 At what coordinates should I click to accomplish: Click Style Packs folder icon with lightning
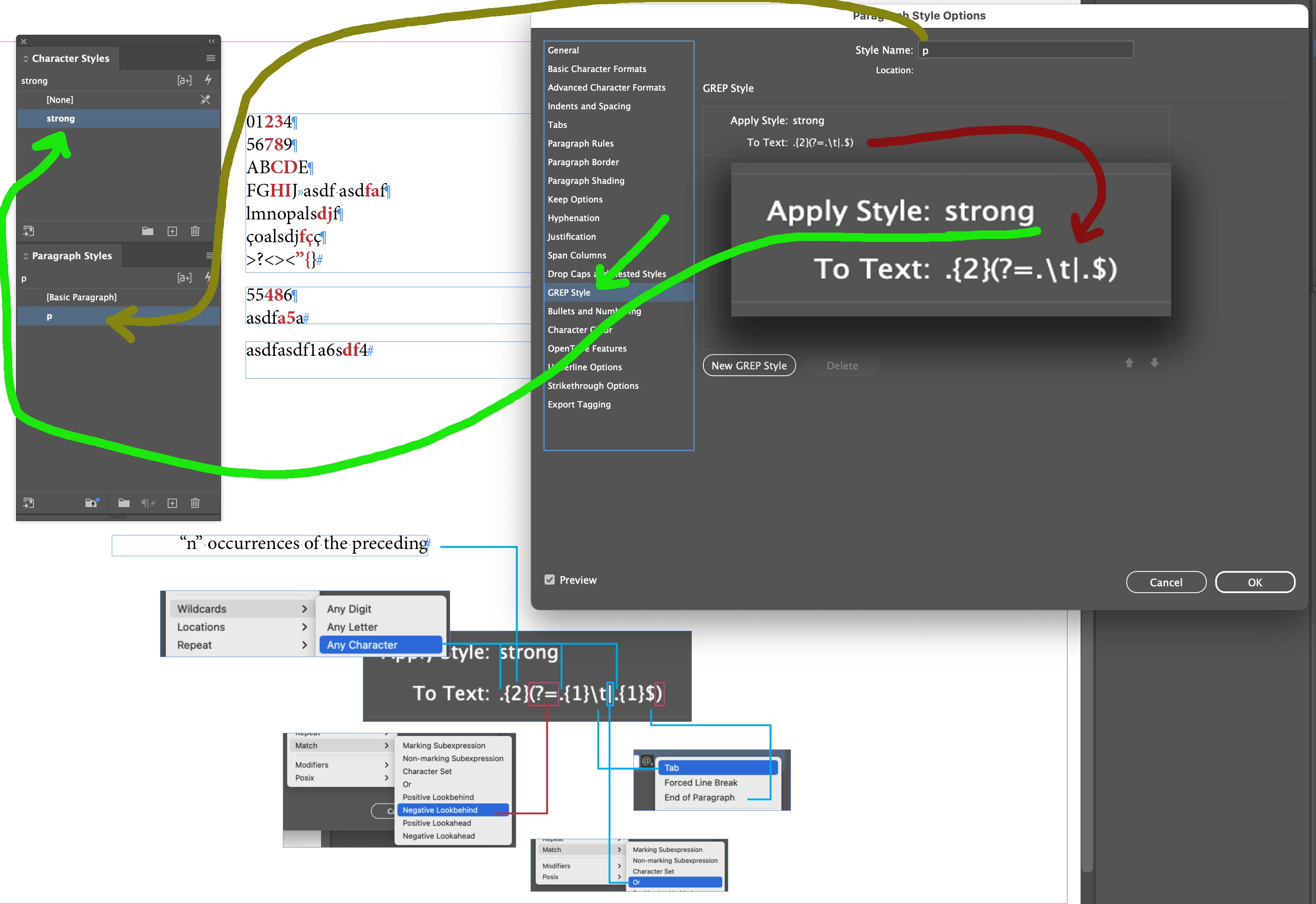pos(92,503)
